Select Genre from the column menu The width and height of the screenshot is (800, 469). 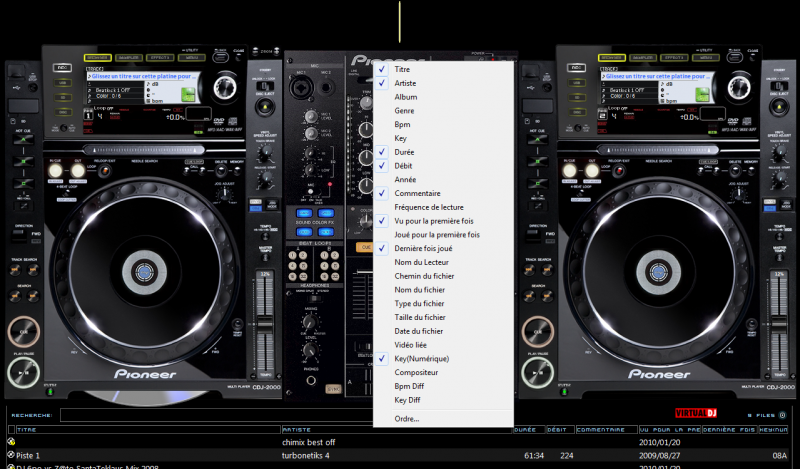[x=406, y=110]
